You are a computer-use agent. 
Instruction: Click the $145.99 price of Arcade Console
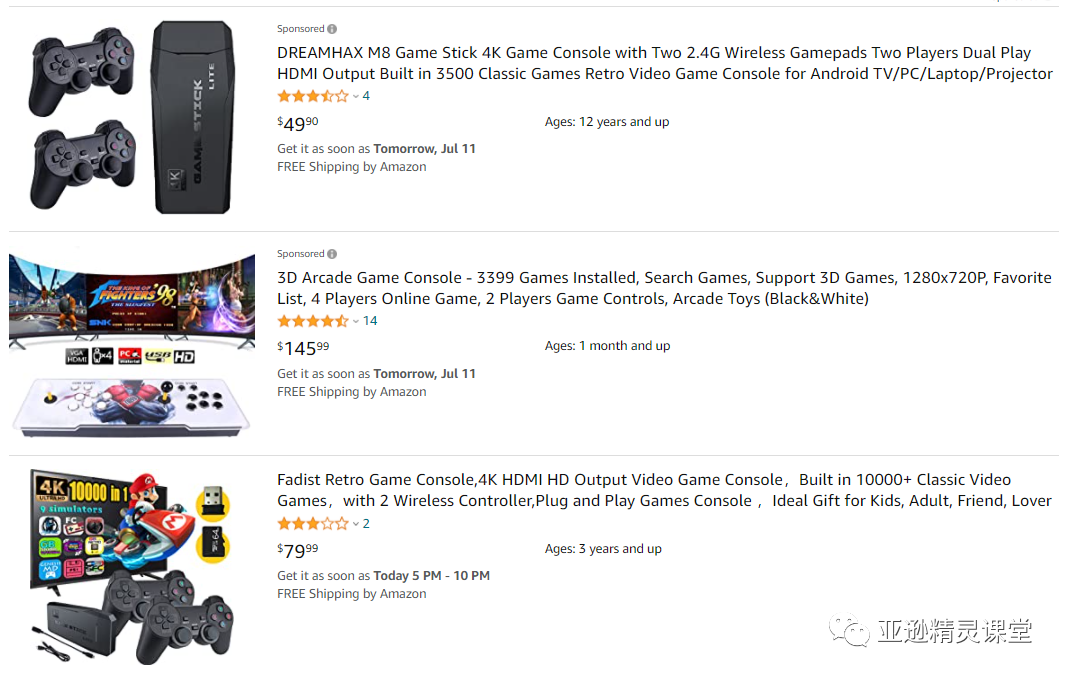(x=303, y=348)
